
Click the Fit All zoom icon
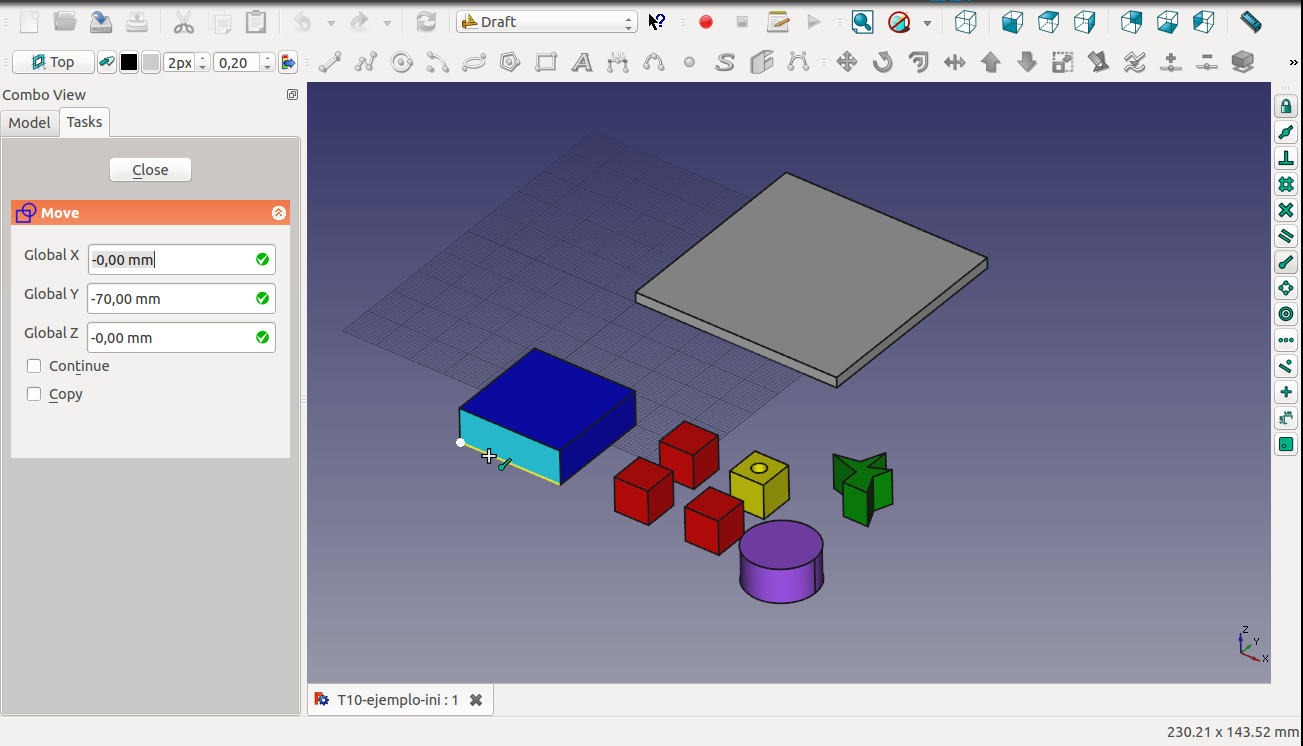point(862,22)
